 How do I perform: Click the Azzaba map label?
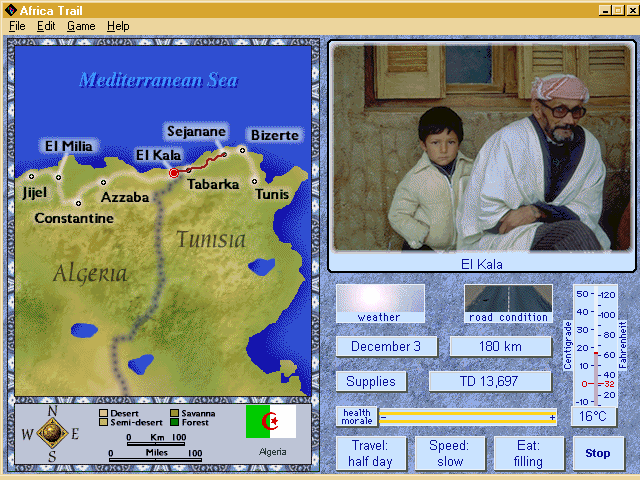tap(125, 198)
